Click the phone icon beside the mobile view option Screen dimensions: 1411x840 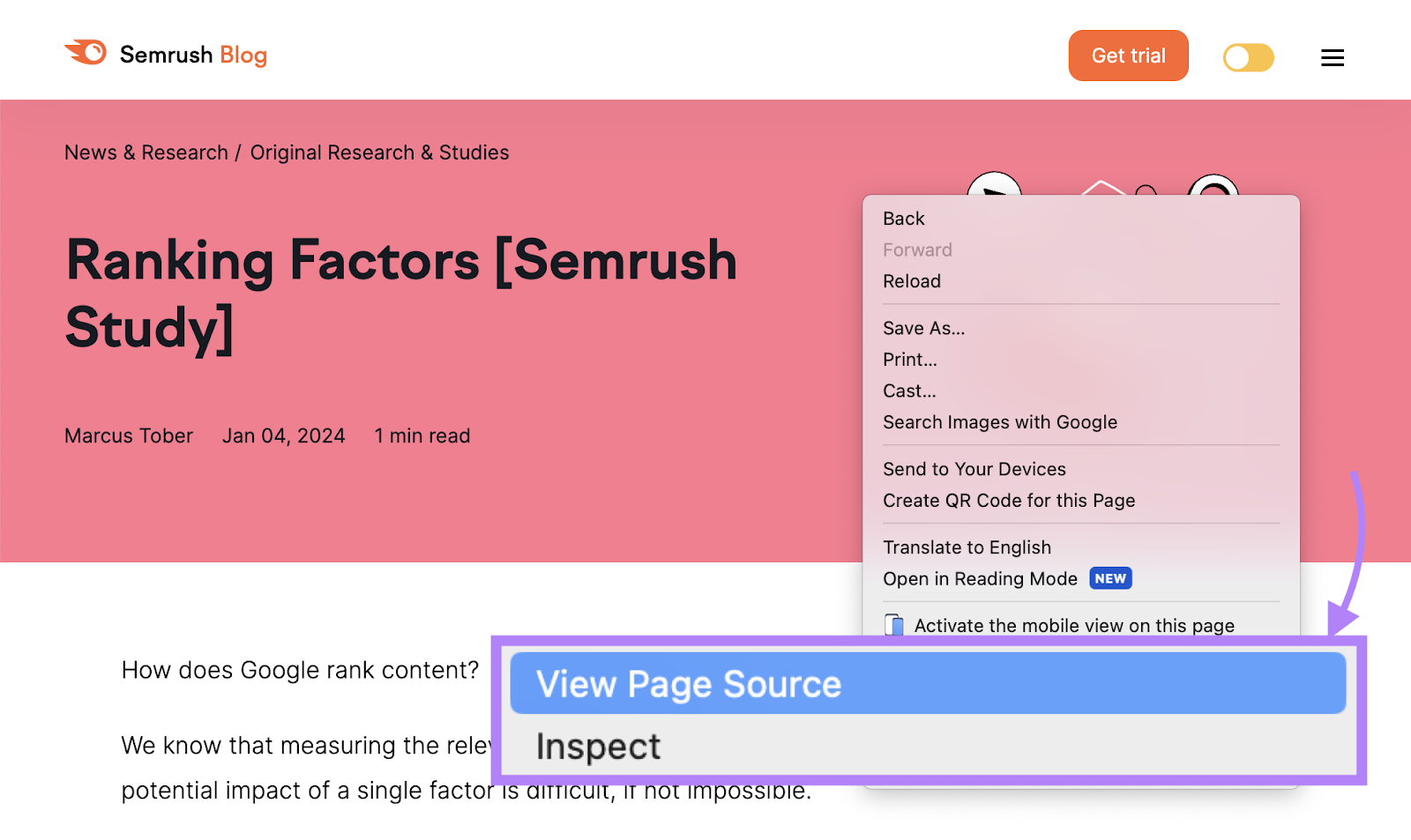(x=893, y=625)
